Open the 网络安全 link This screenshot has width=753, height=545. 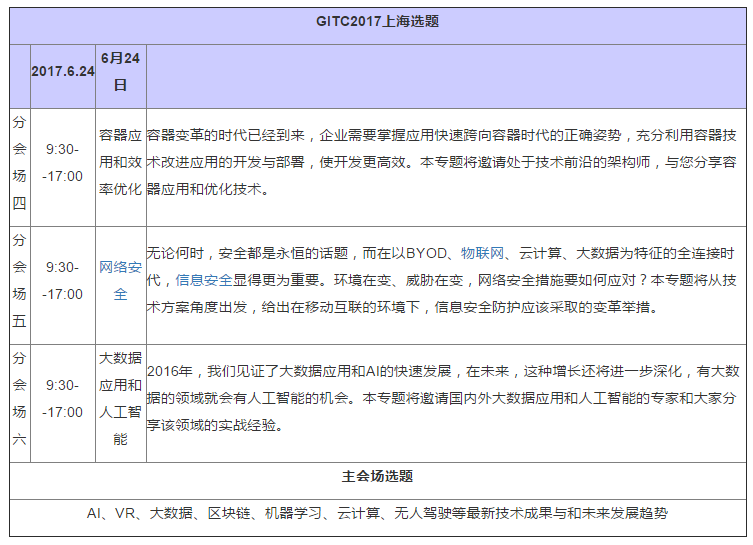(120, 280)
